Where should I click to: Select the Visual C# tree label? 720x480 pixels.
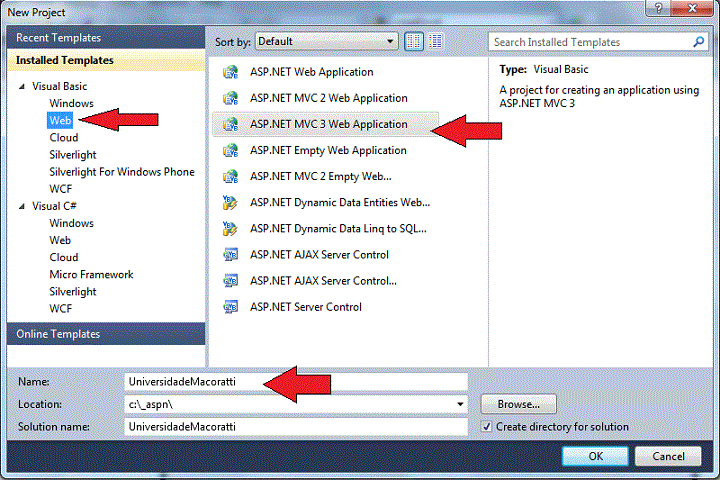[x=54, y=206]
